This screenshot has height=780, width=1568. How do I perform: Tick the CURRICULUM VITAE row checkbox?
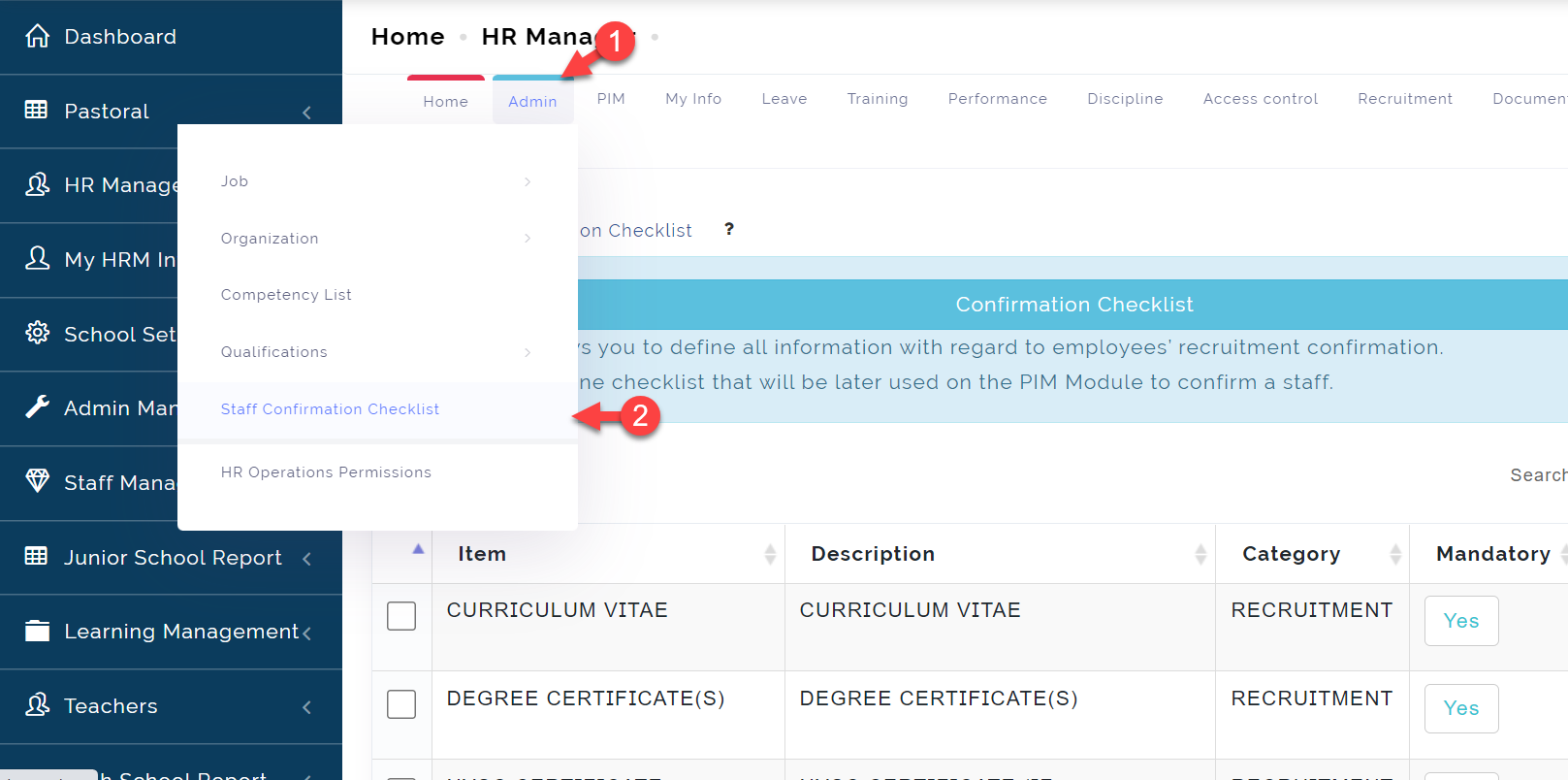coord(401,616)
